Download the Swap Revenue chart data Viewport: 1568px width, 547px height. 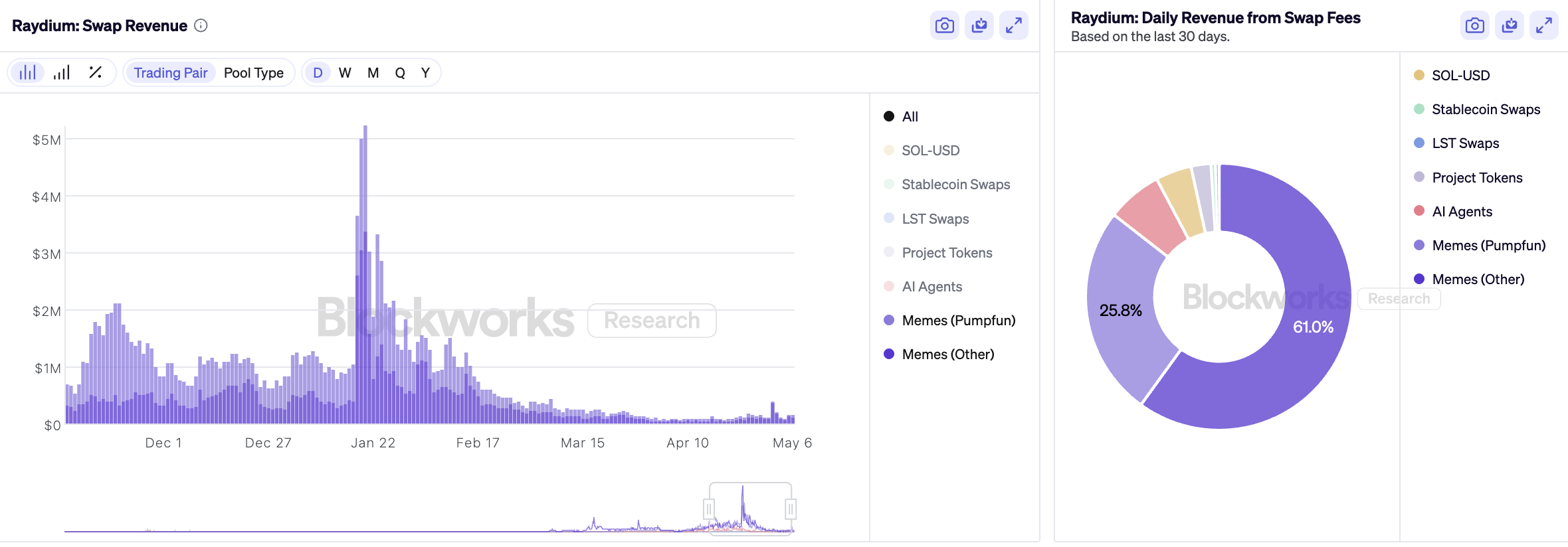pyautogui.click(x=979, y=26)
